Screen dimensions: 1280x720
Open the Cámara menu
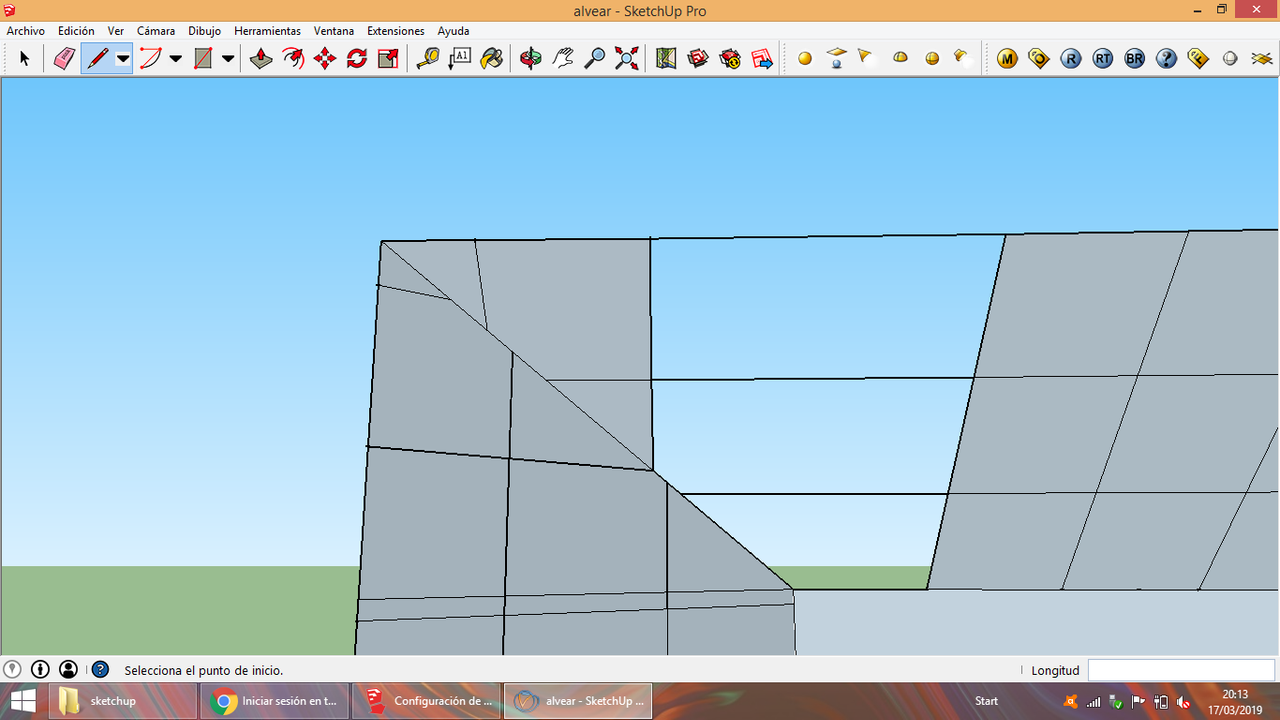156,31
